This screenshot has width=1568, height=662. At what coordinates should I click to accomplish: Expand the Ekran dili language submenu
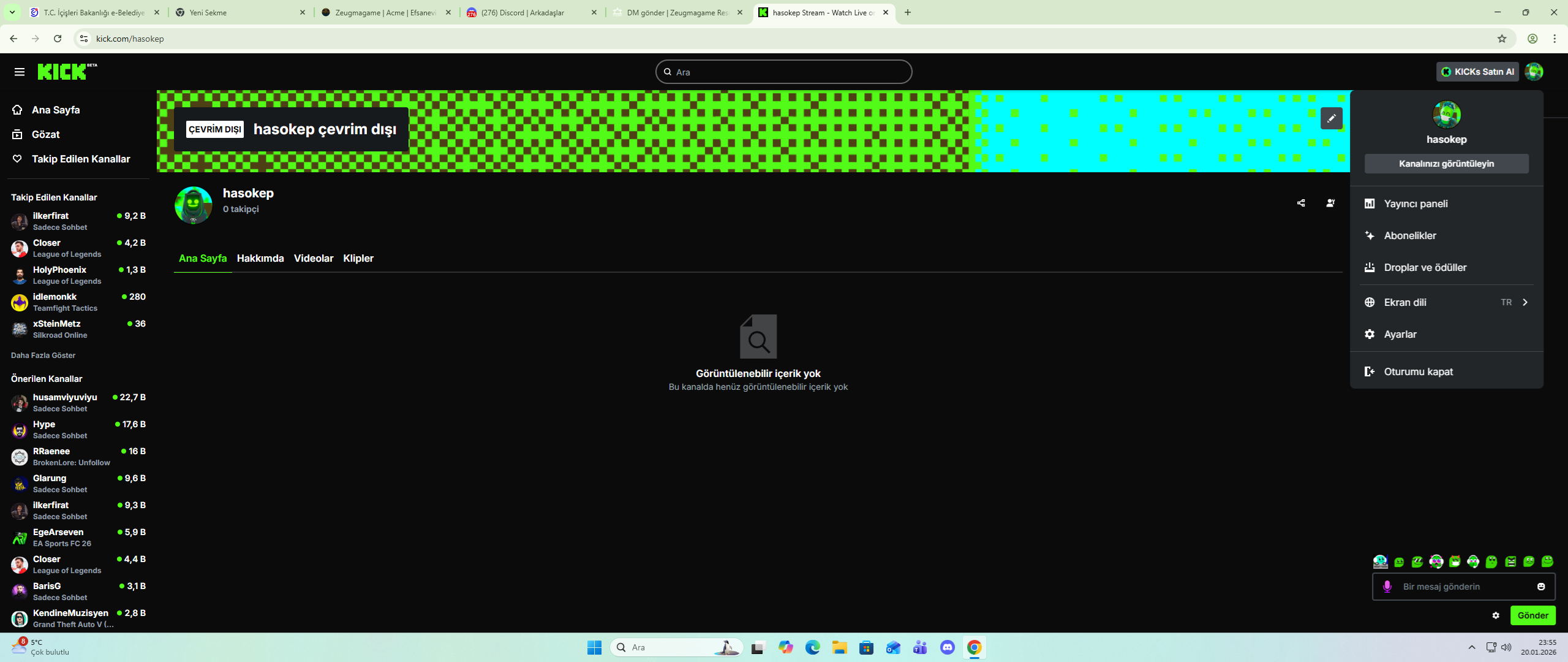pyautogui.click(x=1446, y=302)
